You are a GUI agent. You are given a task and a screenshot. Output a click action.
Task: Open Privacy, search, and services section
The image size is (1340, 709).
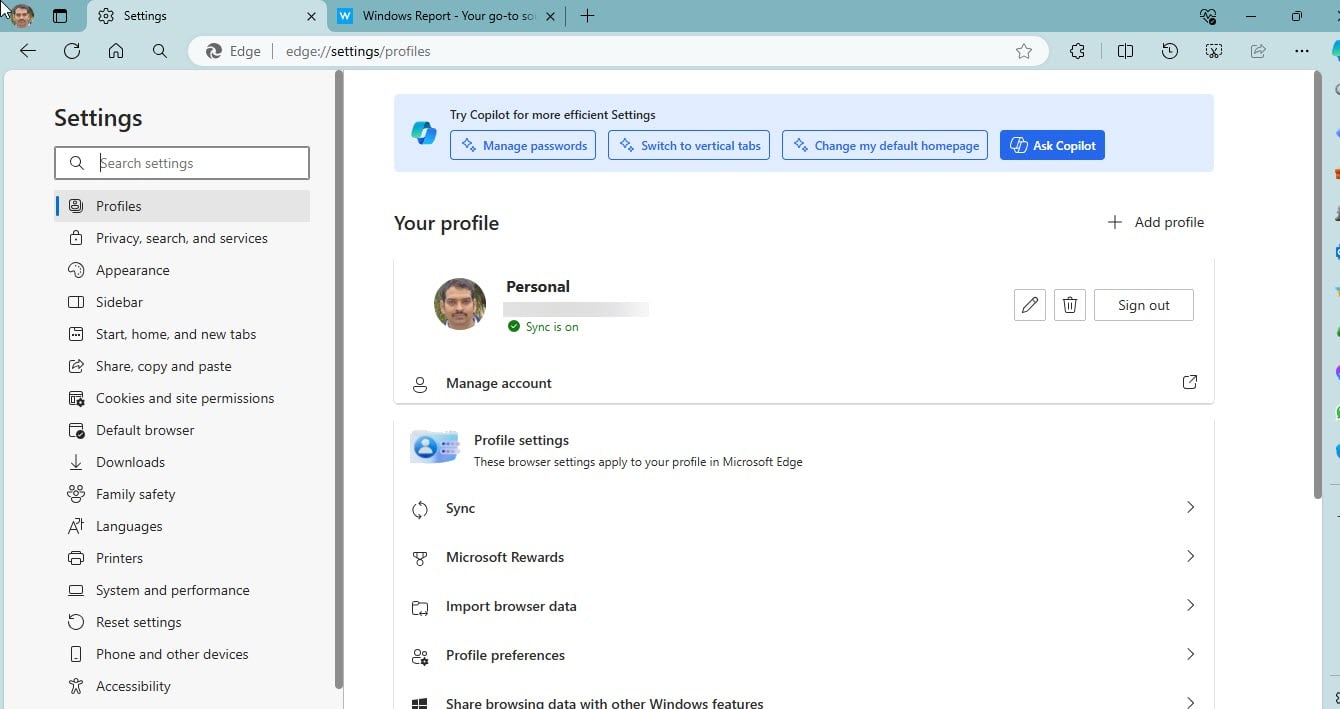coord(181,238)
